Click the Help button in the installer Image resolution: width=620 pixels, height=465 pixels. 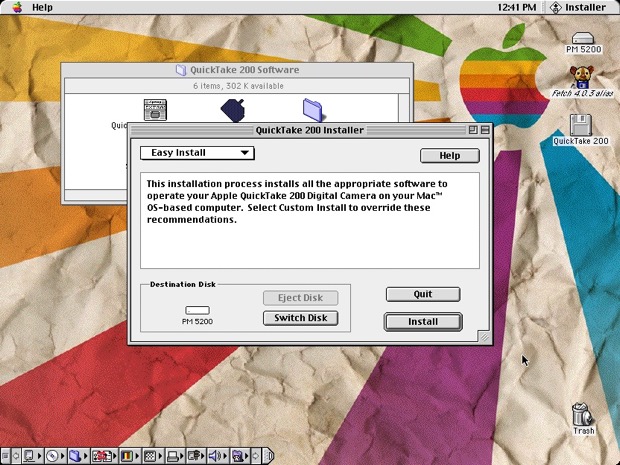tap(450, 155)
